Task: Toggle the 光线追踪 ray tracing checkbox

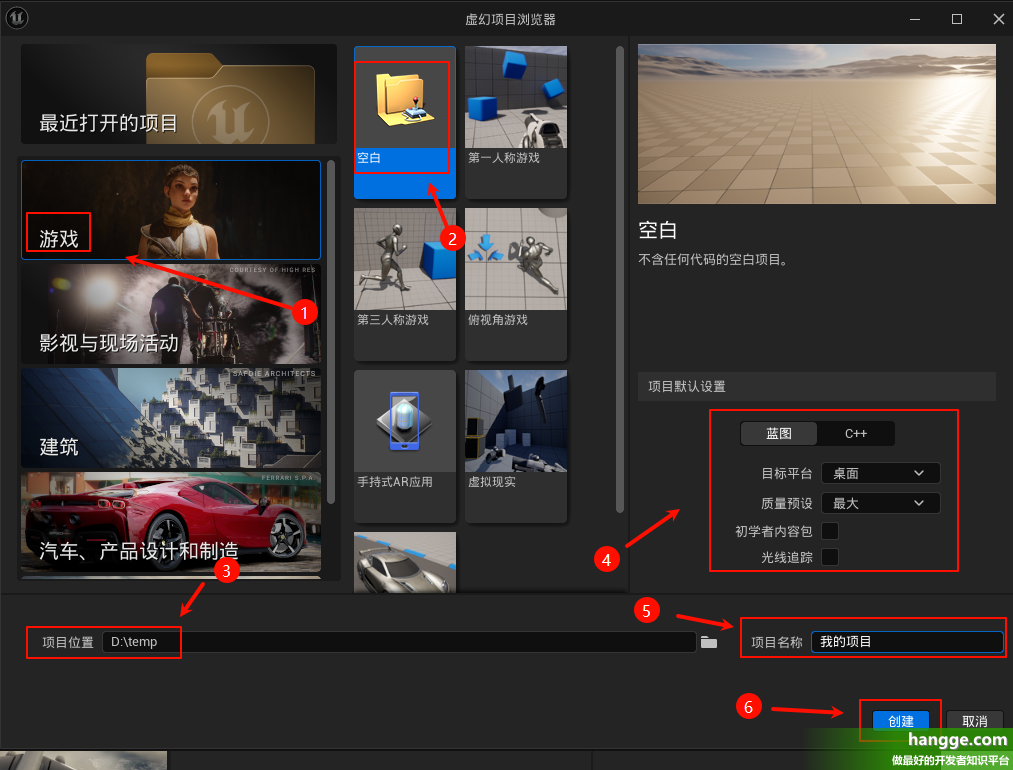Action: [x=829, y=557]
